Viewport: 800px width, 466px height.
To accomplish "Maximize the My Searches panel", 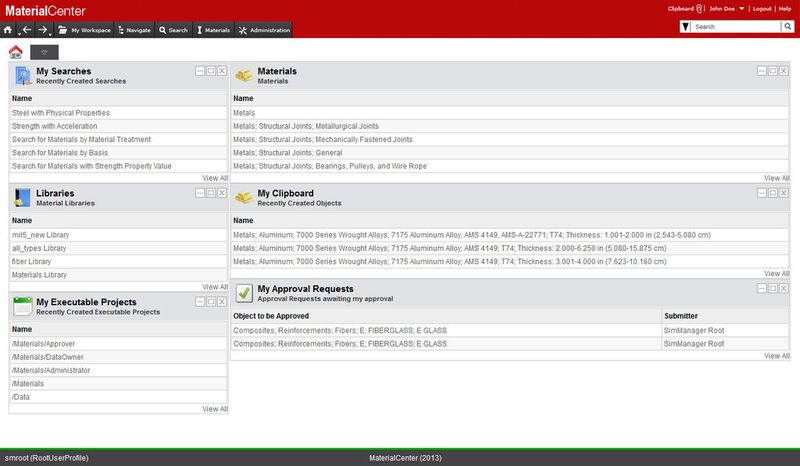I will [211, 71].
